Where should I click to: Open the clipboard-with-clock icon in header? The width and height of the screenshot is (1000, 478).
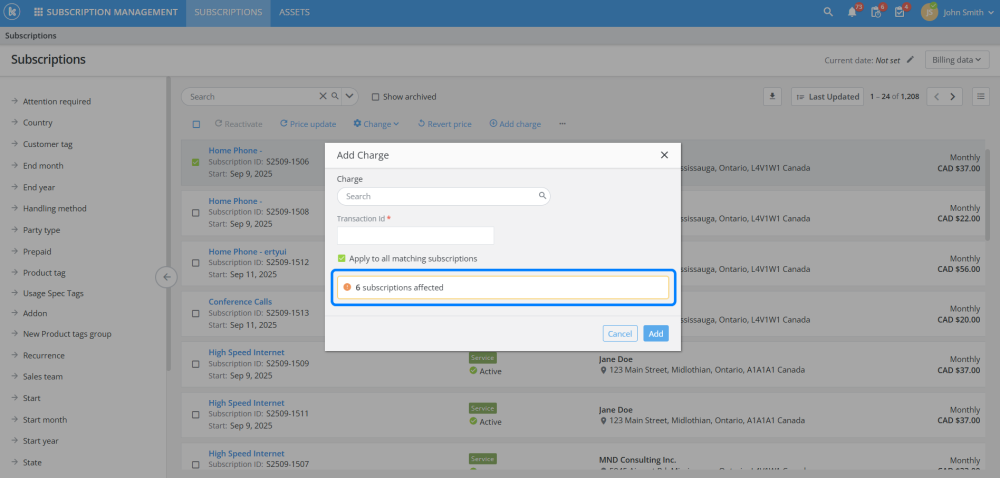pyautogui.click(x=876, y=13)
